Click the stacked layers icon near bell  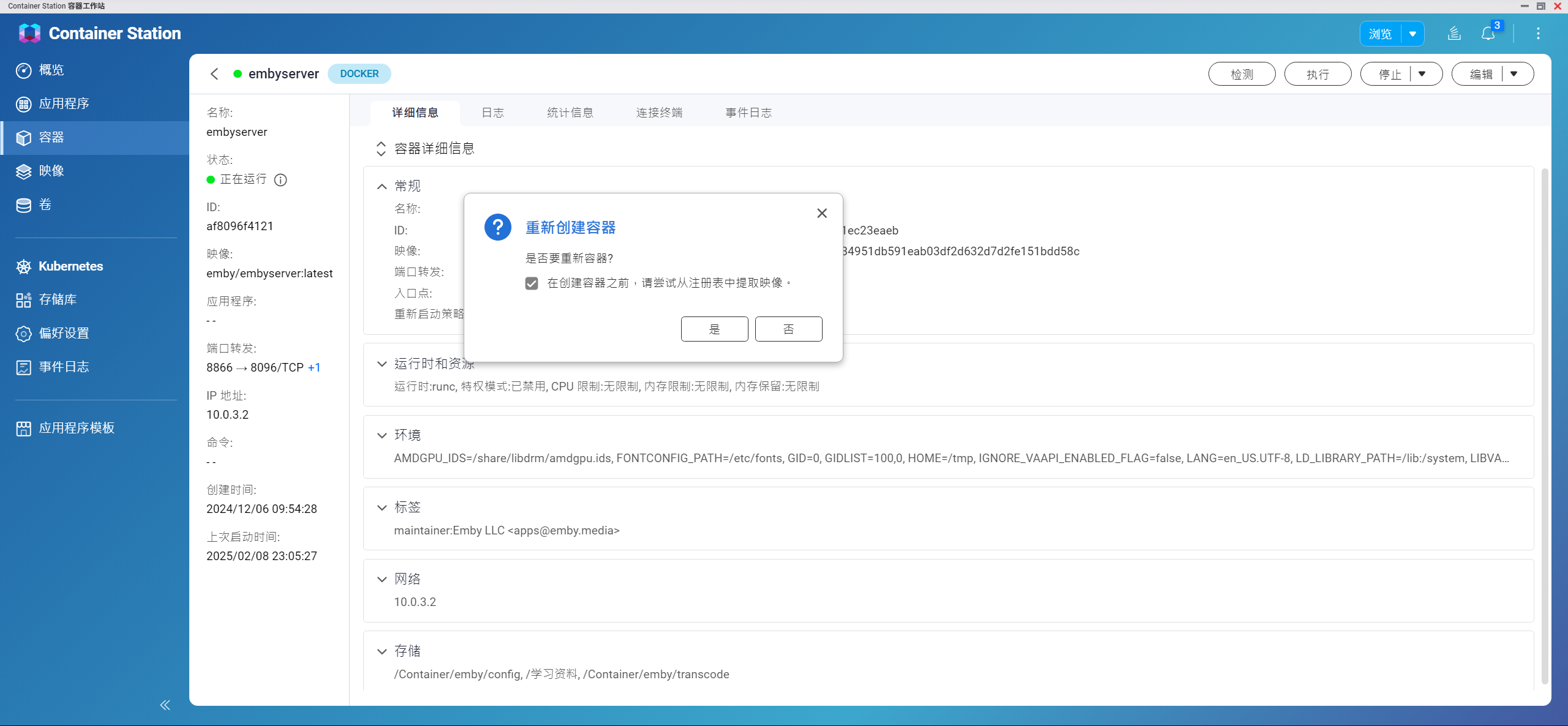[x=1454, y=34]
